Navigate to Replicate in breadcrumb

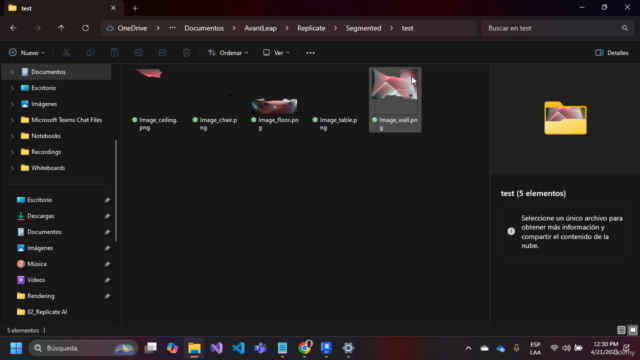(311, 28)
